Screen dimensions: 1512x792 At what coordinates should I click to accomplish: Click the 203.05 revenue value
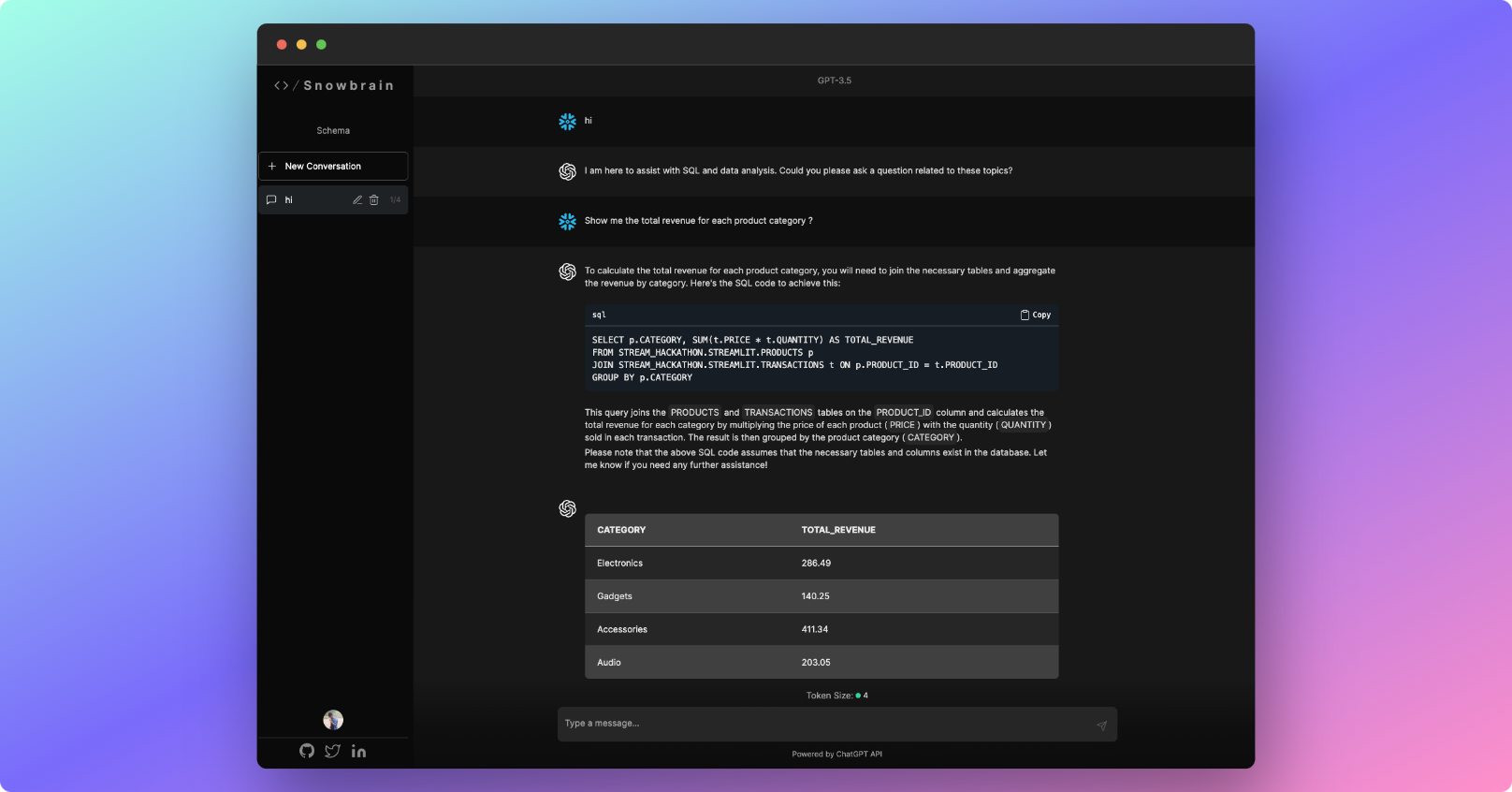click(x=816, y=662)
